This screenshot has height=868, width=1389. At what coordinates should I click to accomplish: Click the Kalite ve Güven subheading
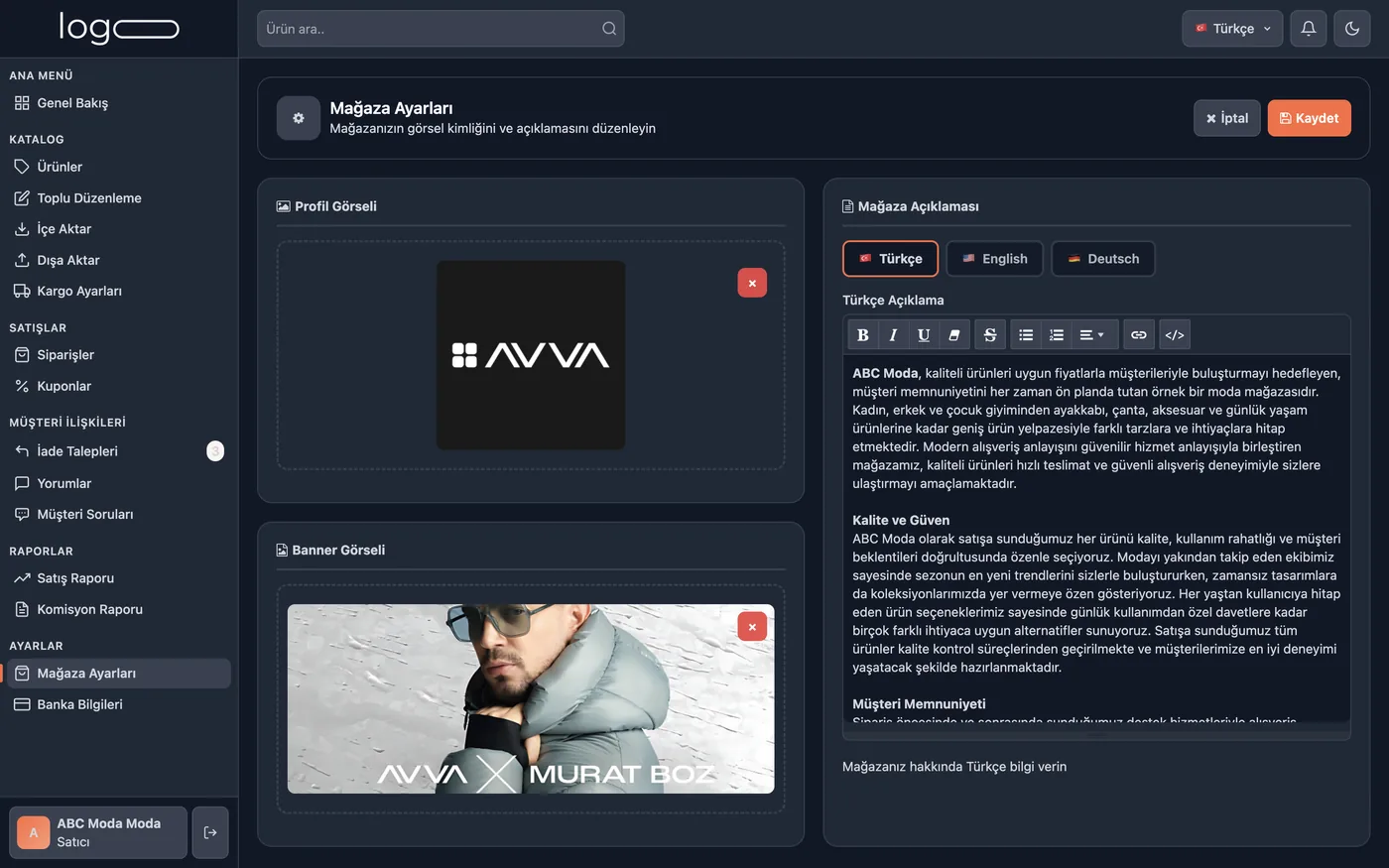901,520
